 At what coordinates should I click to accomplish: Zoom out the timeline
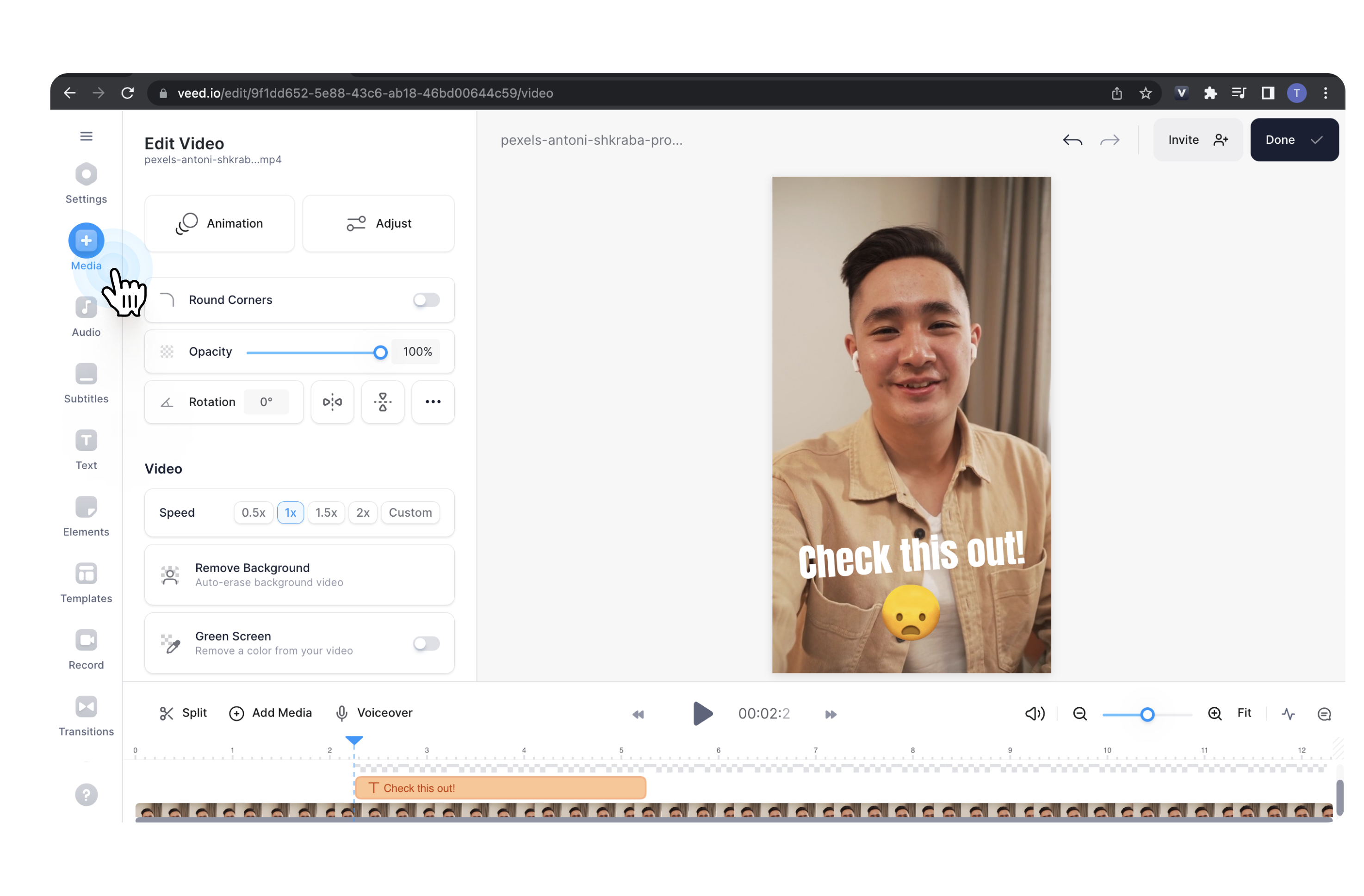[1080, 714]
